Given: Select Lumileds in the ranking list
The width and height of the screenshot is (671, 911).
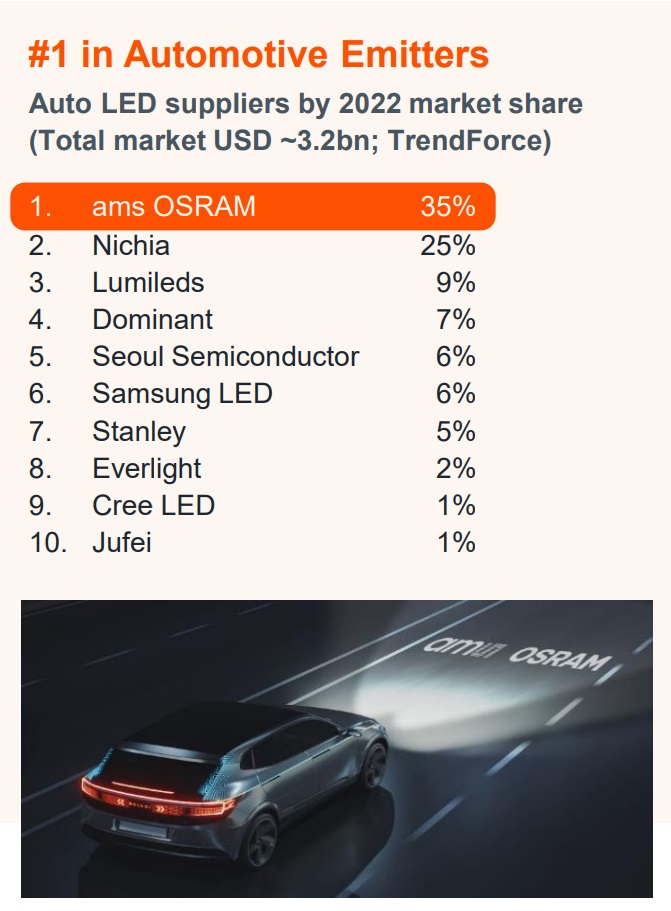Looking at the screenshot, I should (148, 282).
